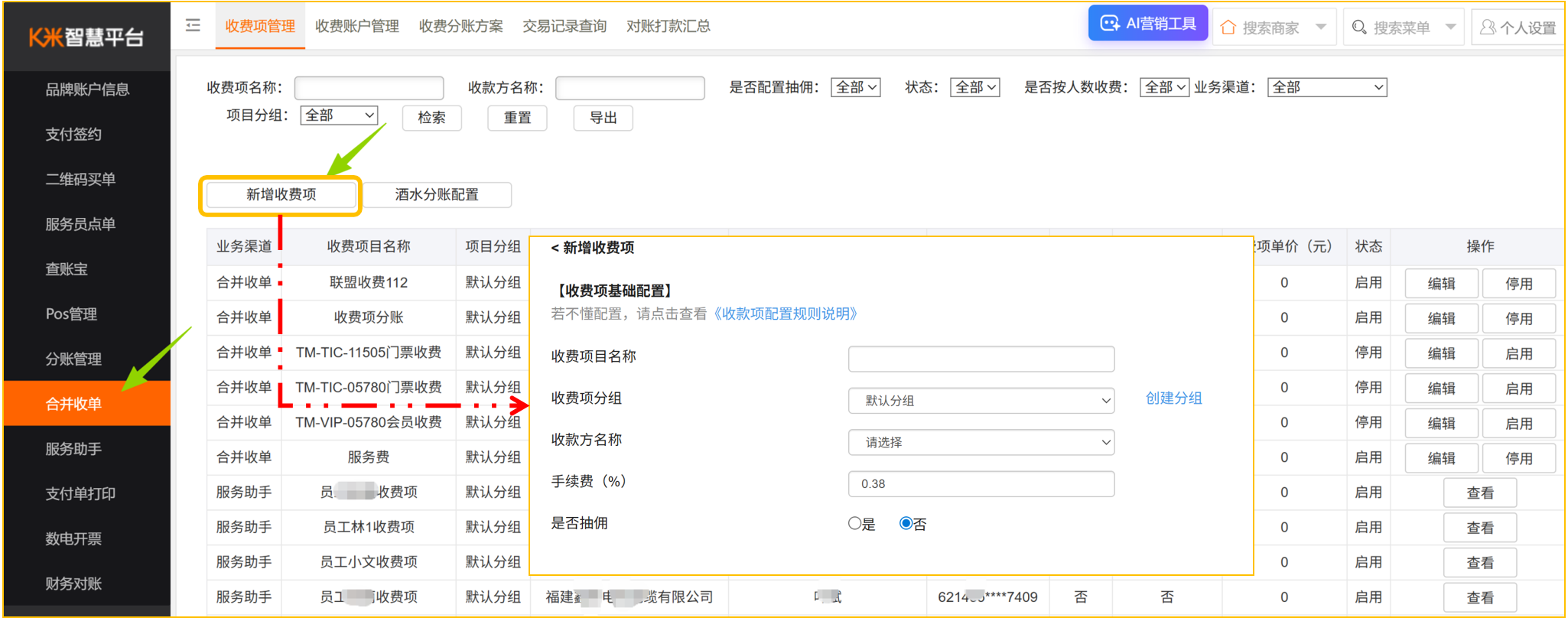Click 停用 for 联盟收费112 row

pyautogui.click(x=1518, y=284)
